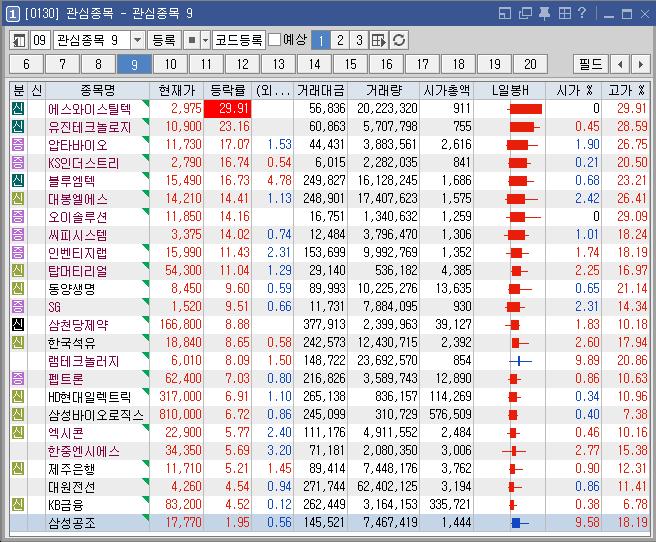Click the black 신 badge on 삼천당제약 row
This screenshot has height=542, width=656.
tap(18, 324)
